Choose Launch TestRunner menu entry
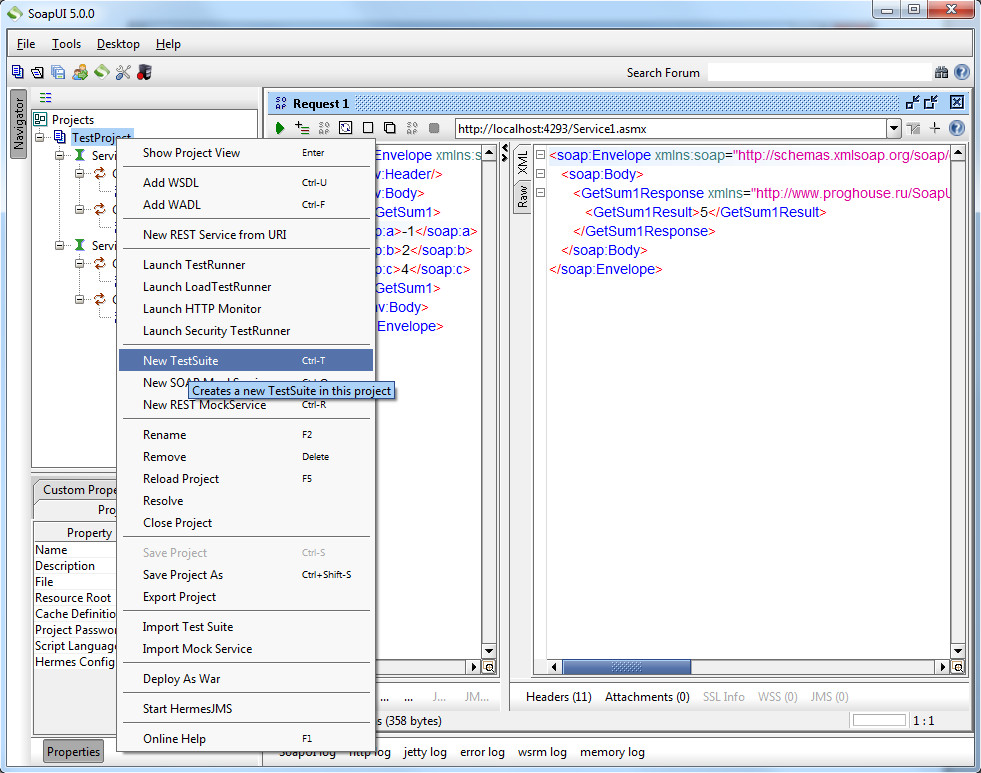Screen dimensions: 981x773 [246, 265]
